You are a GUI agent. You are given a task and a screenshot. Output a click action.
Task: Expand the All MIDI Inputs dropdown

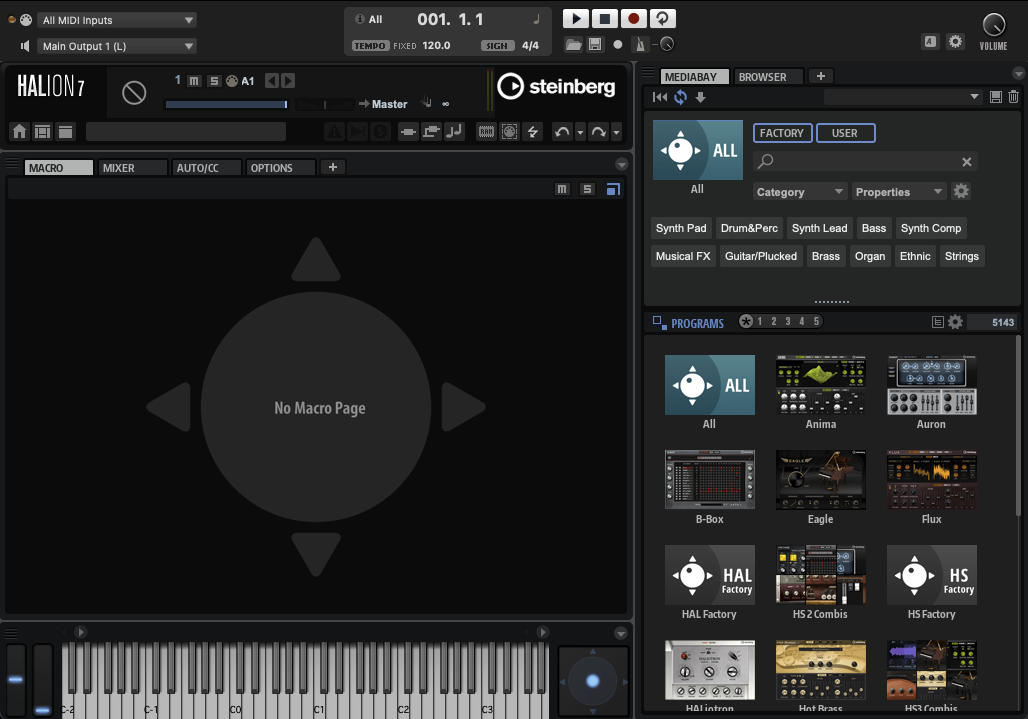pyautogui.click(x=118, y=20)
